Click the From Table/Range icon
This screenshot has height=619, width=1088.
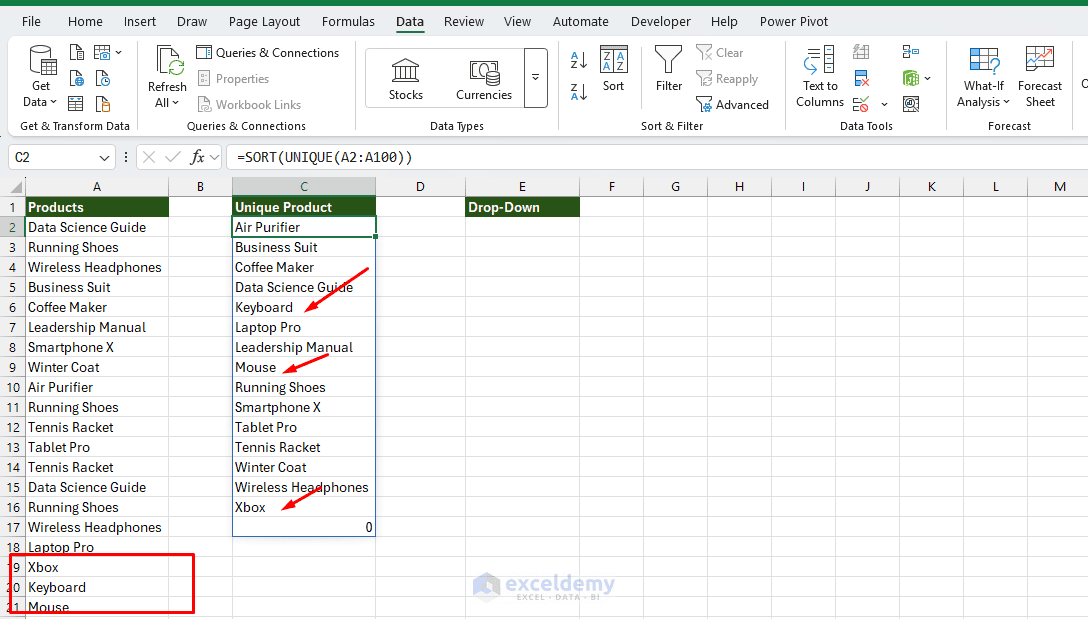click(76, 104)
